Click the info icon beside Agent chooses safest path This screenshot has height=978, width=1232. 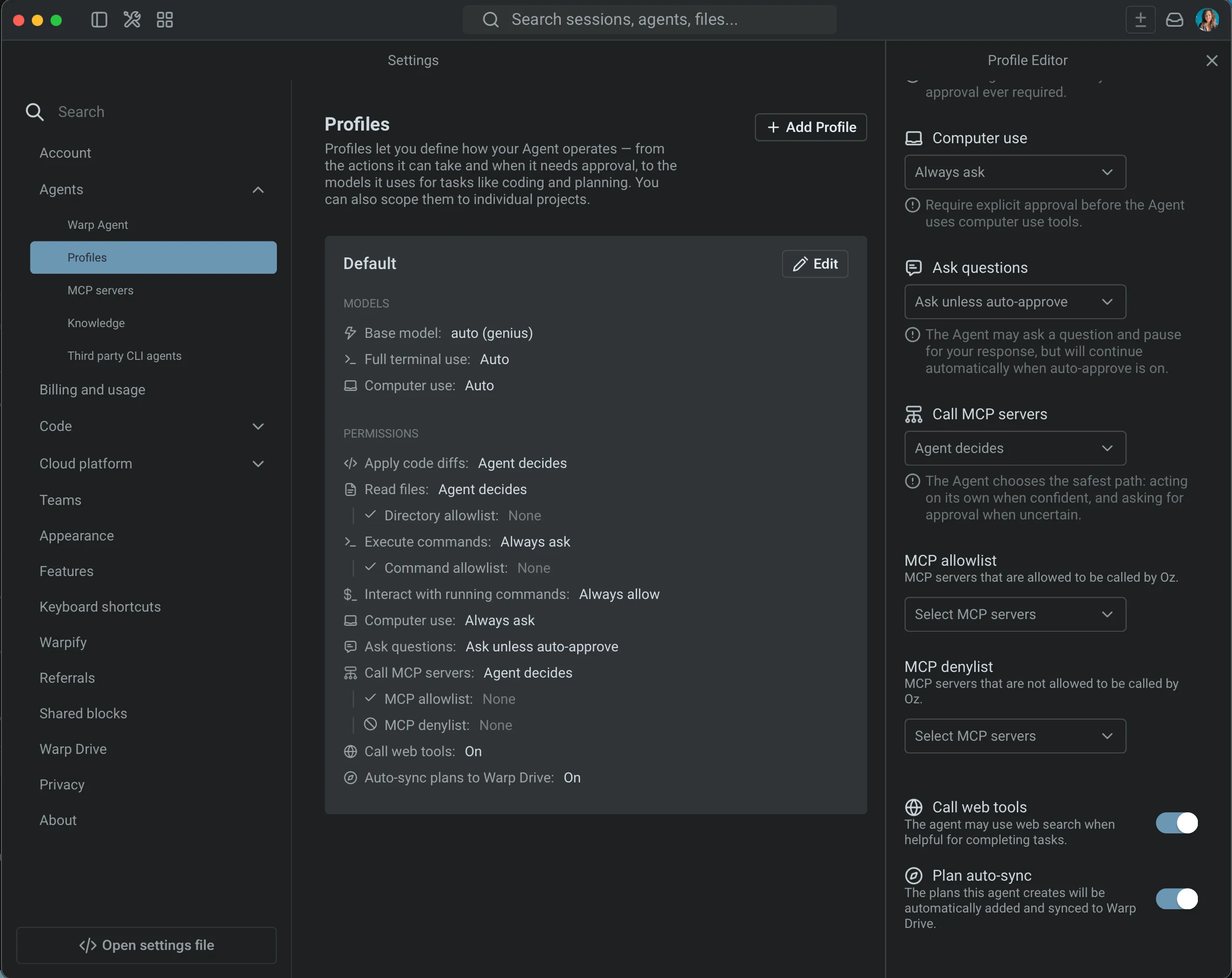pyautogui.click(x=913, y=482)
